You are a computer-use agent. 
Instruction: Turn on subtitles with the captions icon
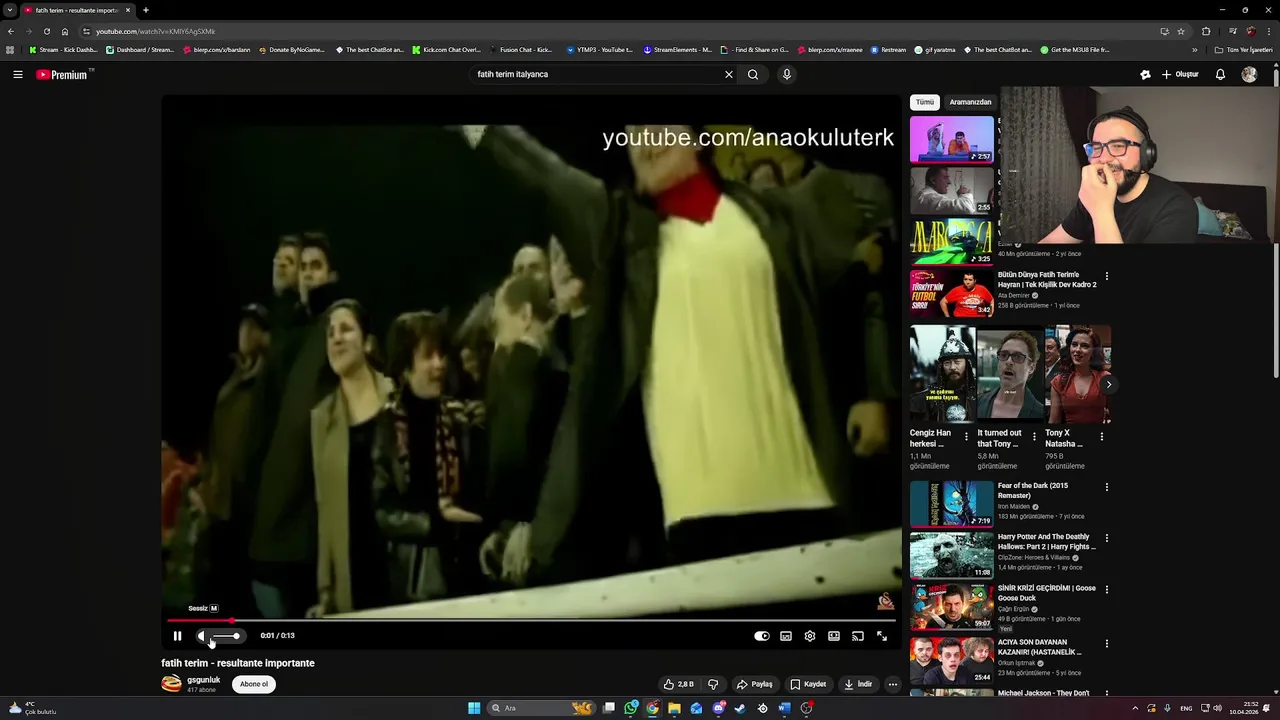click(786, 636)
